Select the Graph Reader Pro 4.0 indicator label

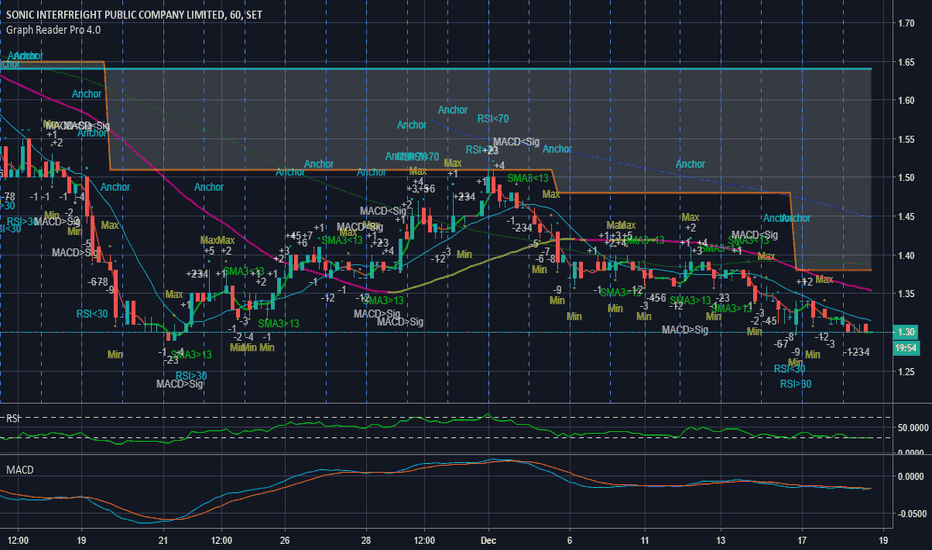53,30
